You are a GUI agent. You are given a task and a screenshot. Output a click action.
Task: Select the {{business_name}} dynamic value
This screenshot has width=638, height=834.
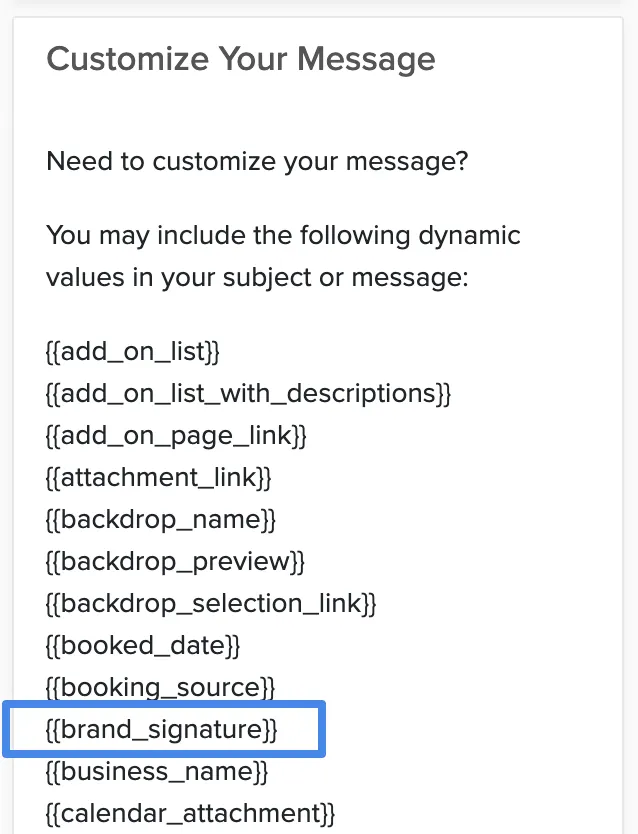tap(157, 772)
